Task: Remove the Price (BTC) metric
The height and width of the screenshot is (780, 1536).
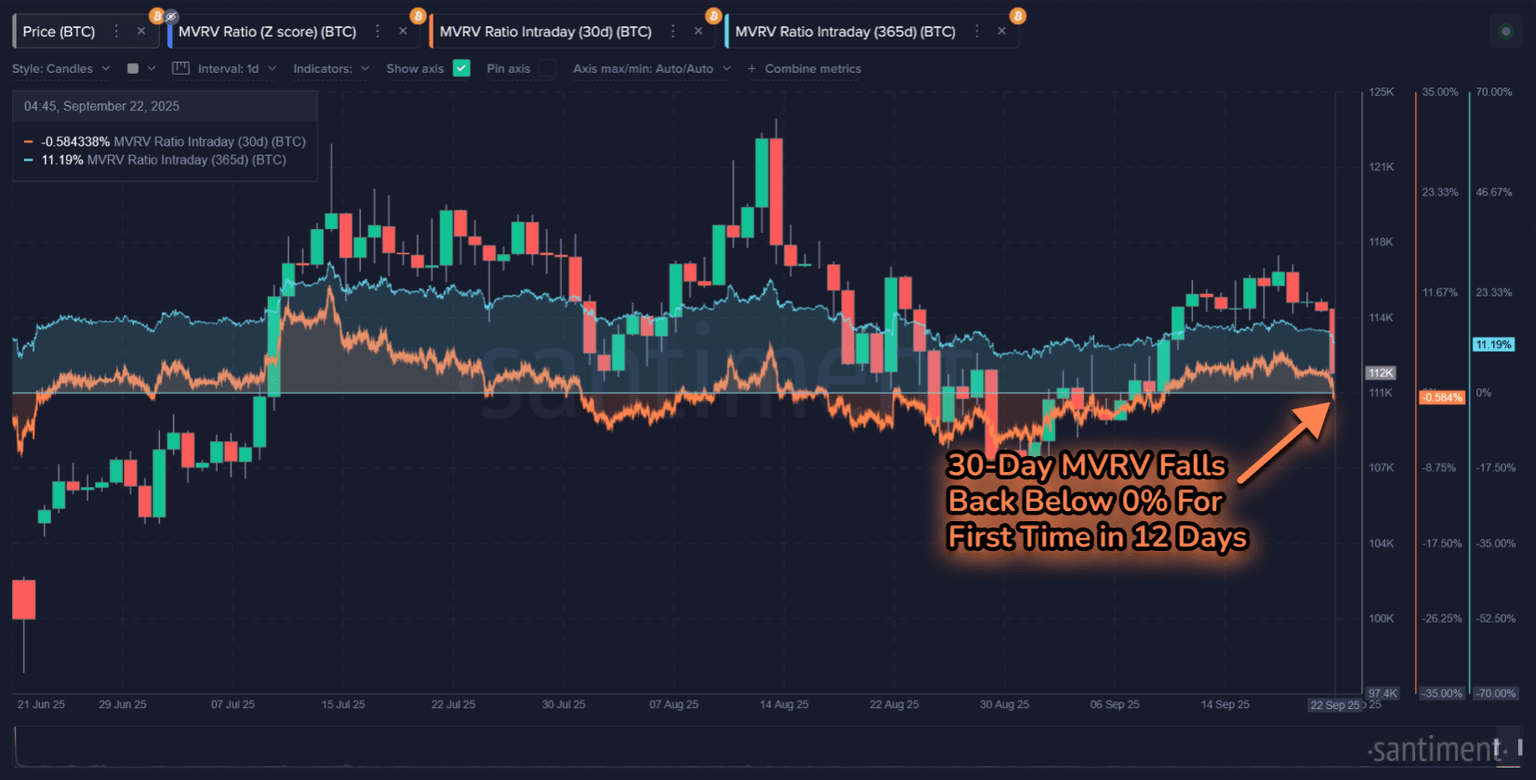Action: point(141,32)
